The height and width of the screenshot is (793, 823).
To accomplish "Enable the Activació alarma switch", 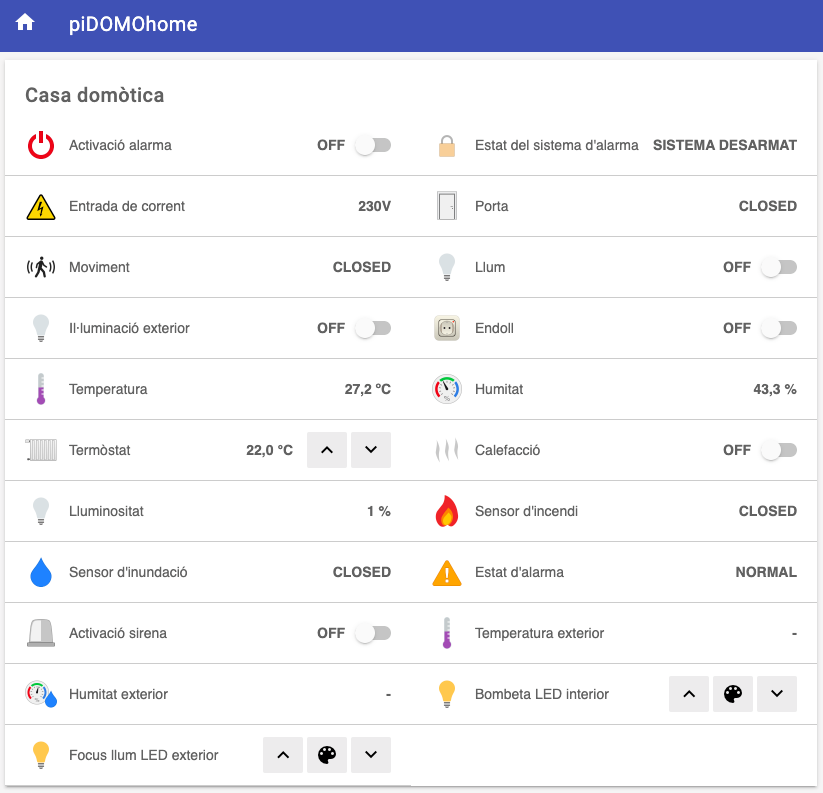I will pos(372,146).
